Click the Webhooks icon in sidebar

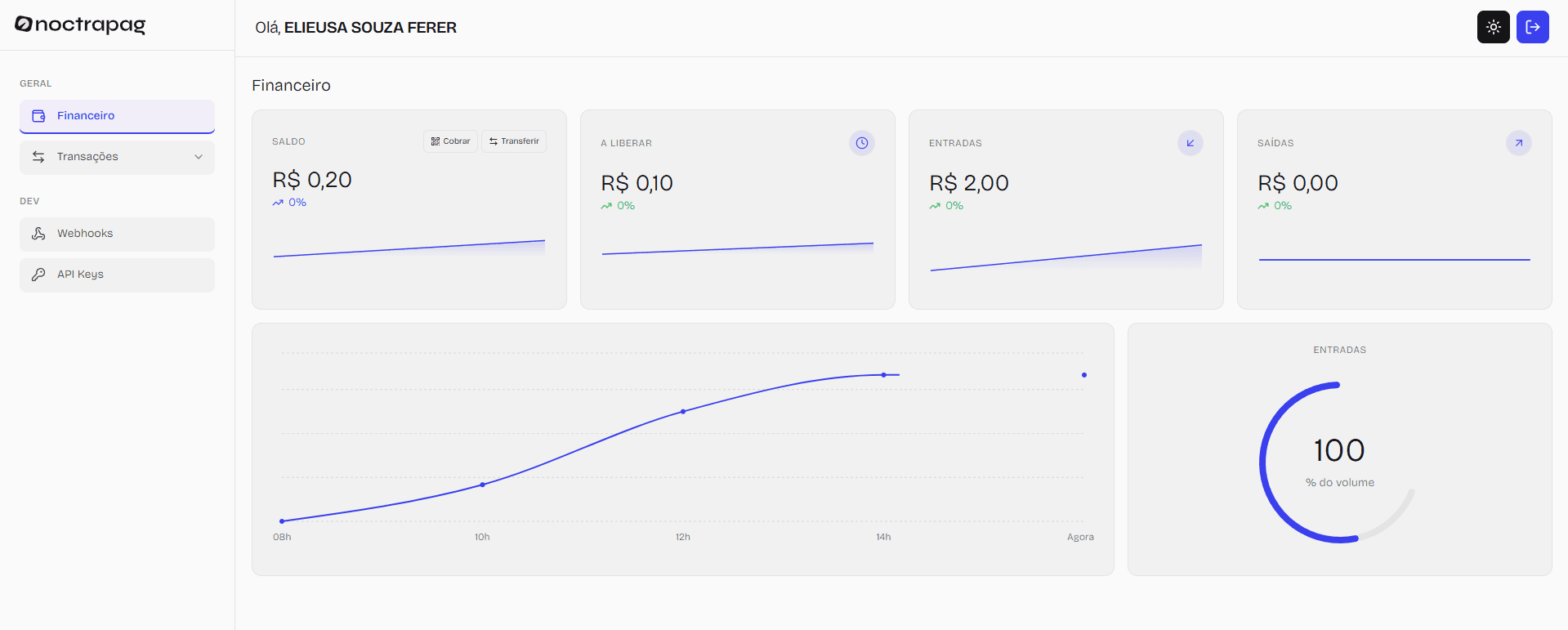point(38,234)
